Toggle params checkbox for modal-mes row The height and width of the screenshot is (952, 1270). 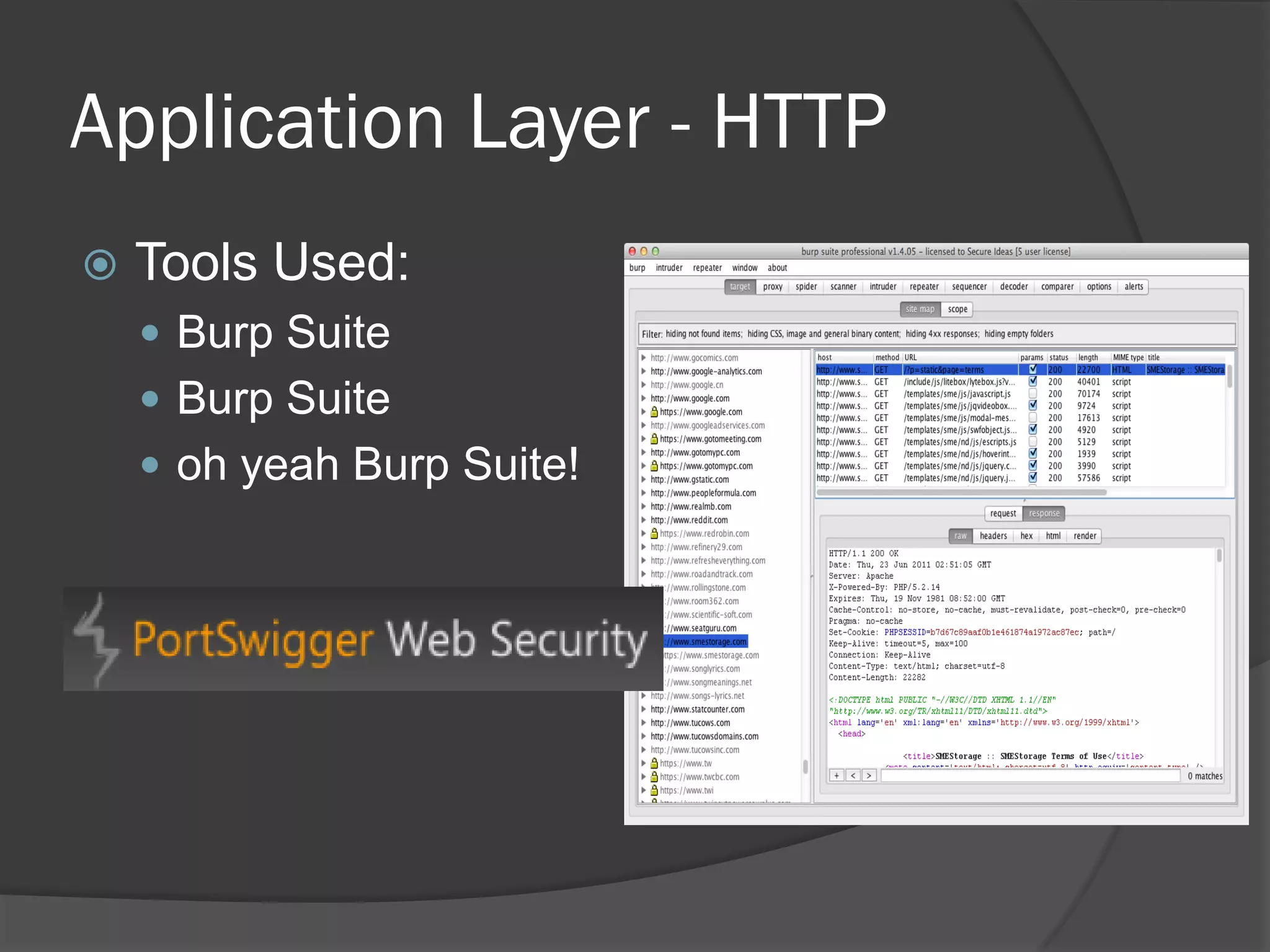click(x=1032, y=418)
